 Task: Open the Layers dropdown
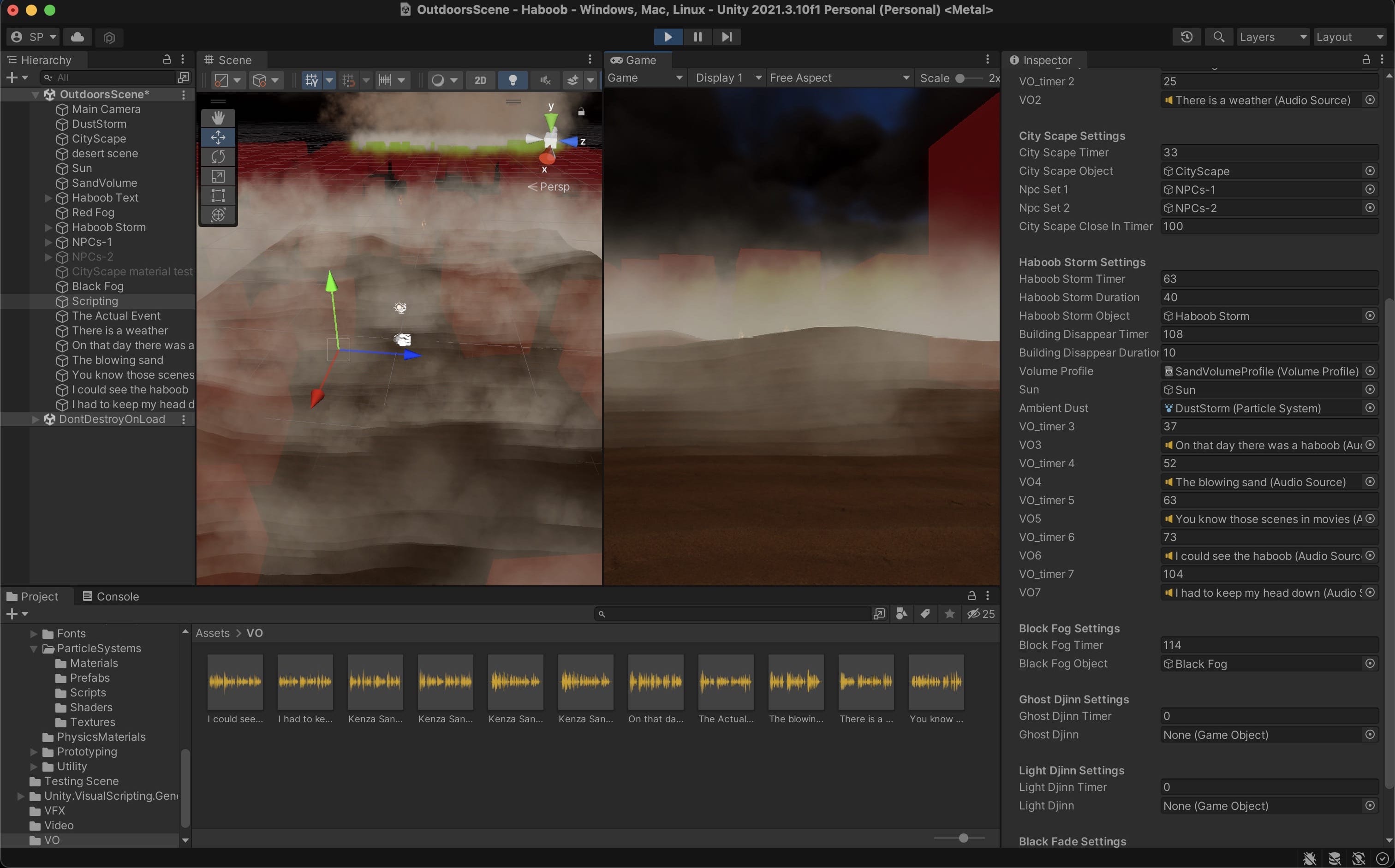point(1273,37)
